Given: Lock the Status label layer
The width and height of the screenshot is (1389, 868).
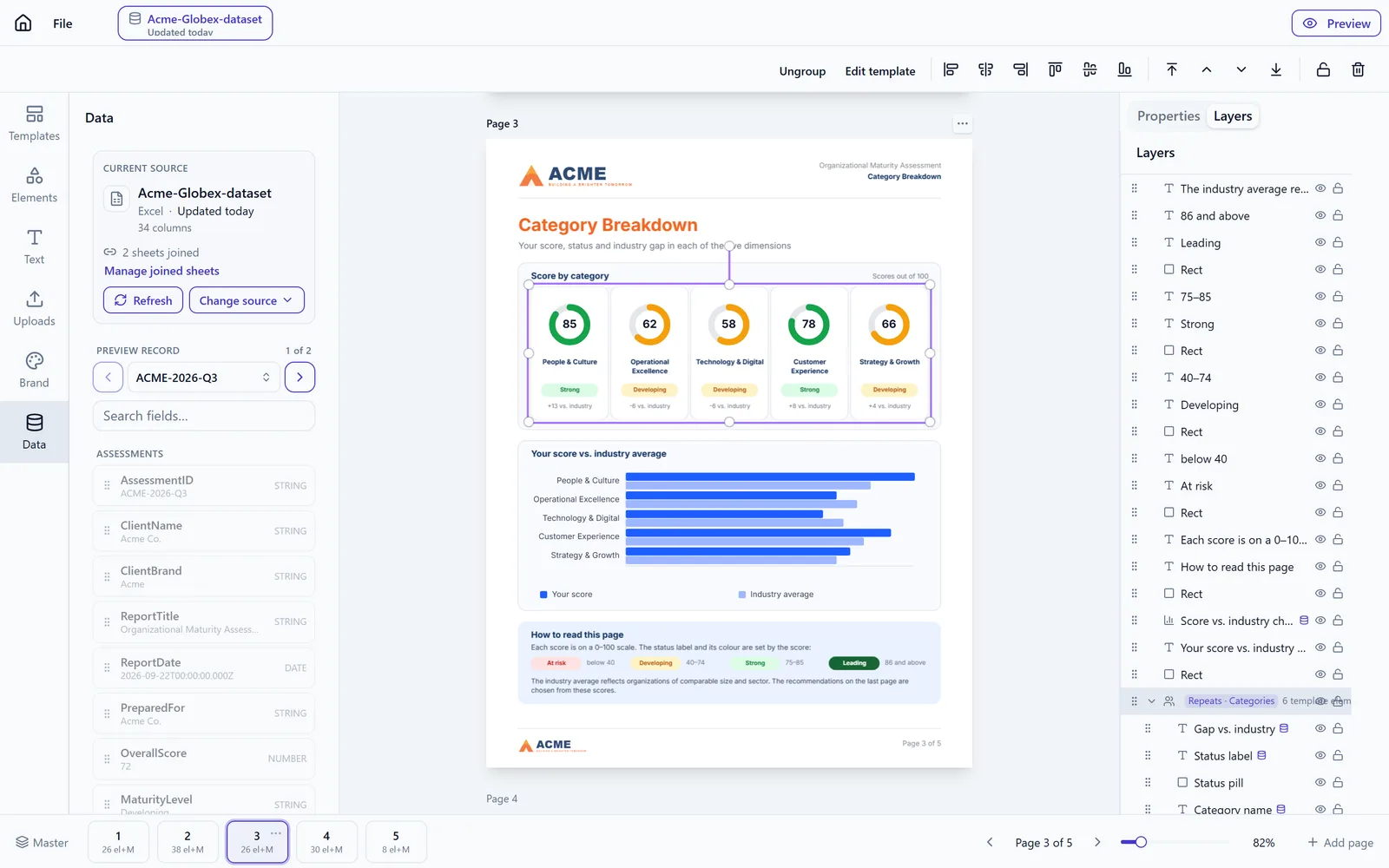Looking at the screenshot, I should click(x=1338, y=755).
